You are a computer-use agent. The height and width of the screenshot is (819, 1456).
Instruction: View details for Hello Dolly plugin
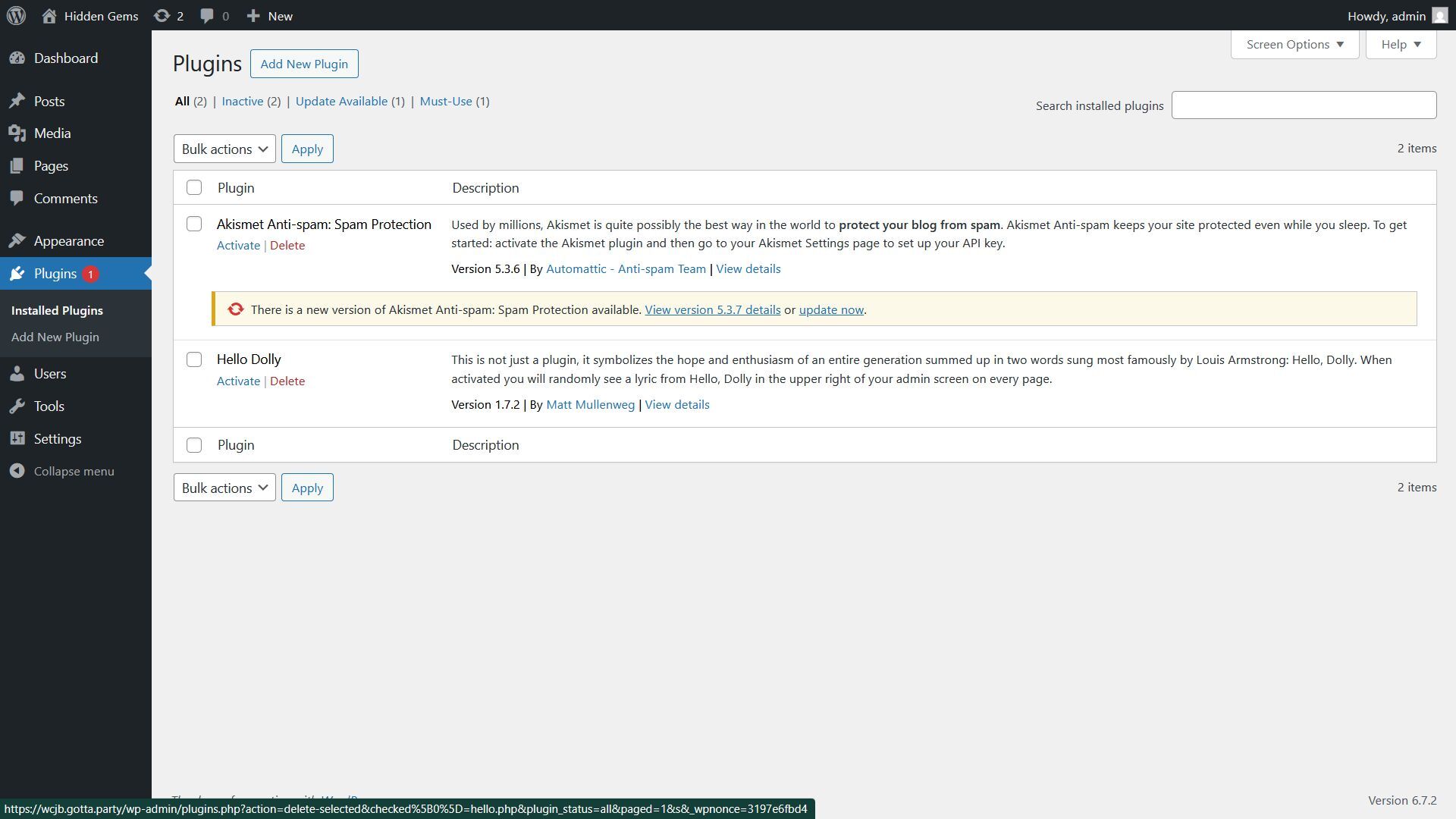click(x=677, y=404)
